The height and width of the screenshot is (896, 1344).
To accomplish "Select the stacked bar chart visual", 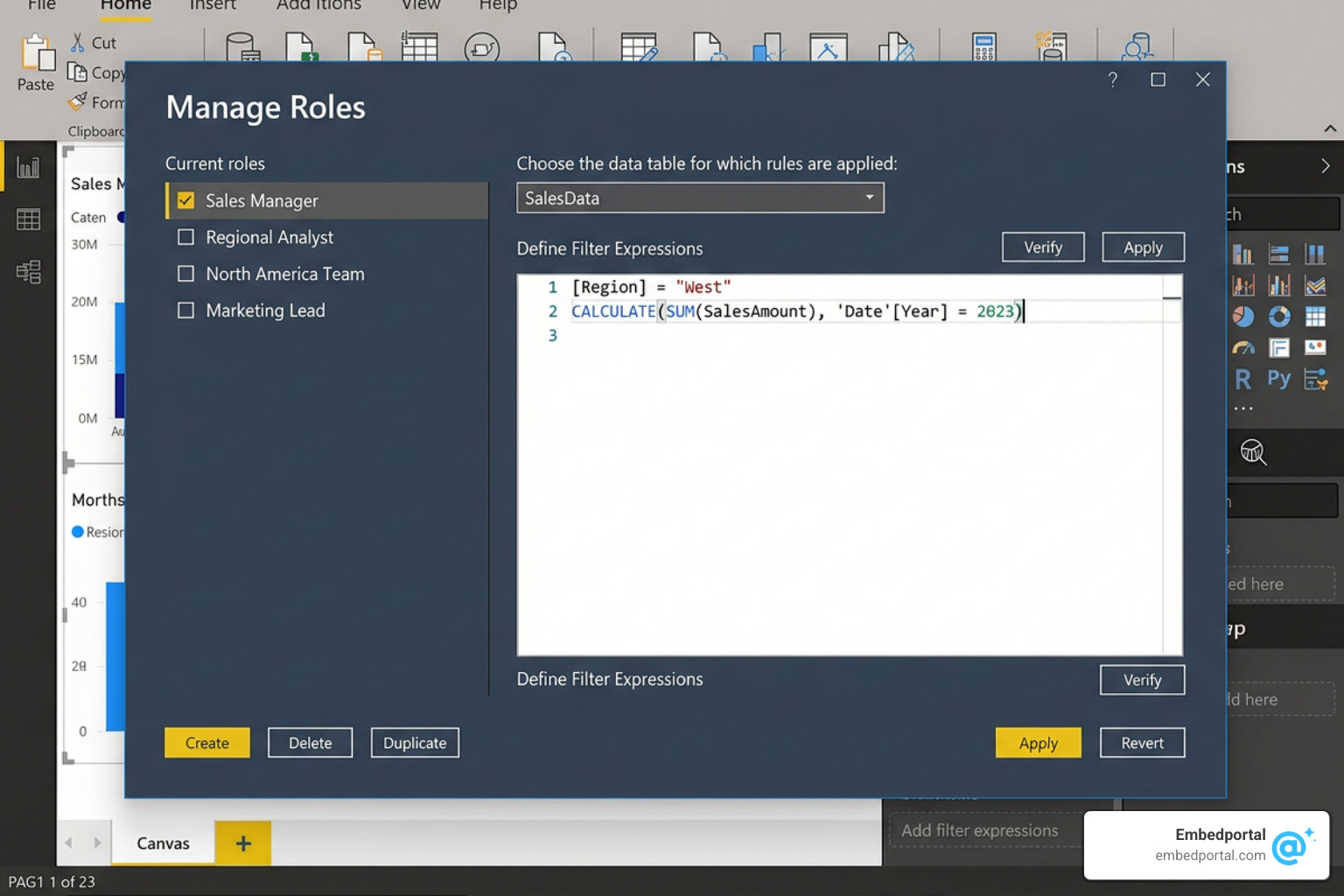I will [1279, 255].
